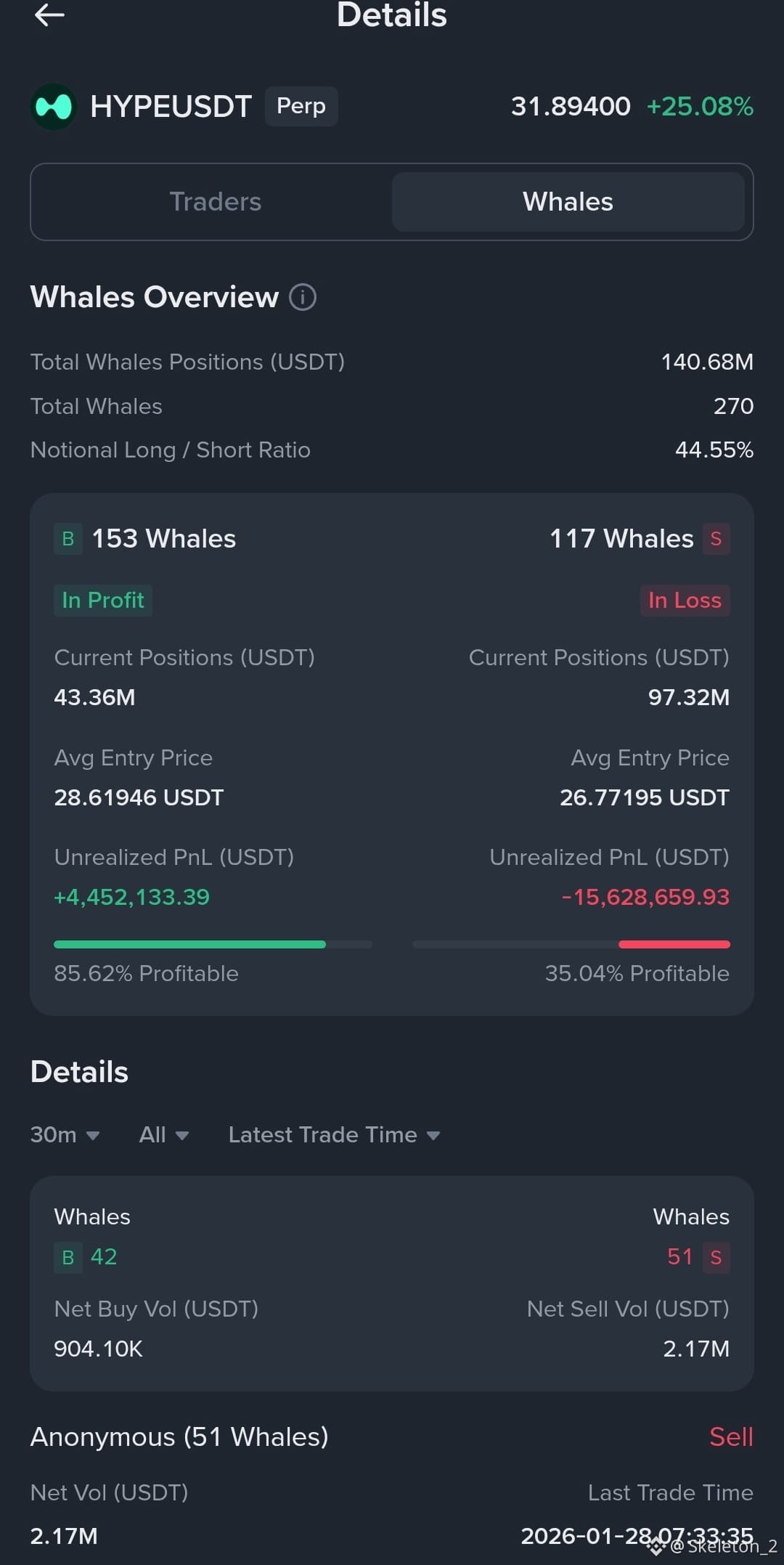Tap the red Sell label
The height and width of the screenshot is (1565, 784).
(x=731, y=1437)
